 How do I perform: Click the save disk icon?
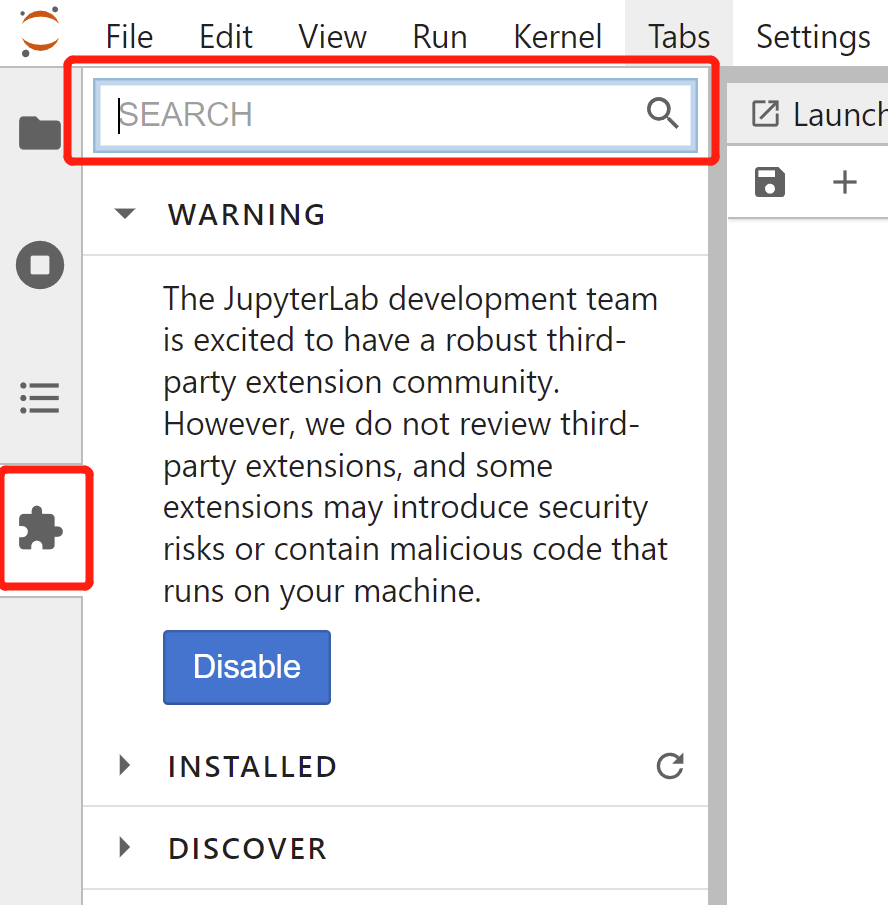point(770,182)
